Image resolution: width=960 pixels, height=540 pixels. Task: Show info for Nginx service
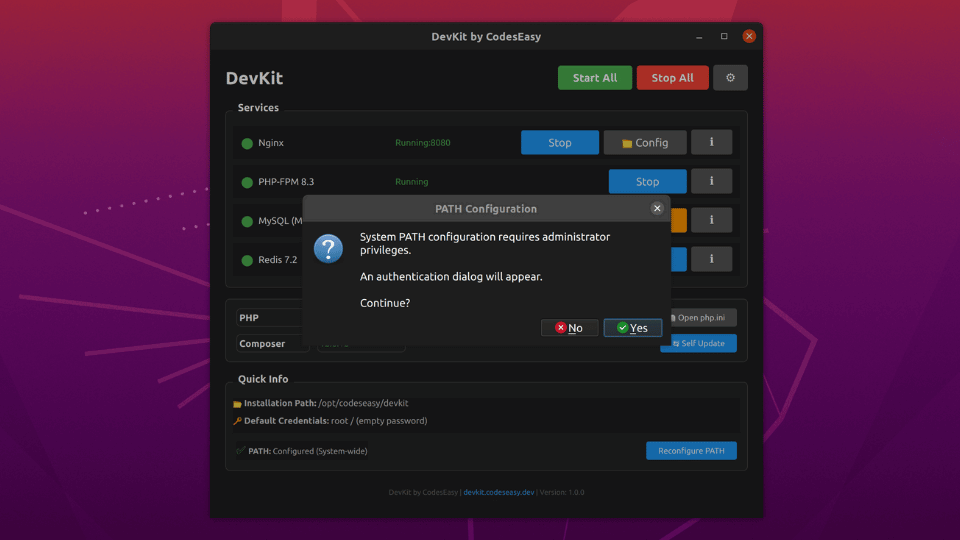[x=711, y=142]
